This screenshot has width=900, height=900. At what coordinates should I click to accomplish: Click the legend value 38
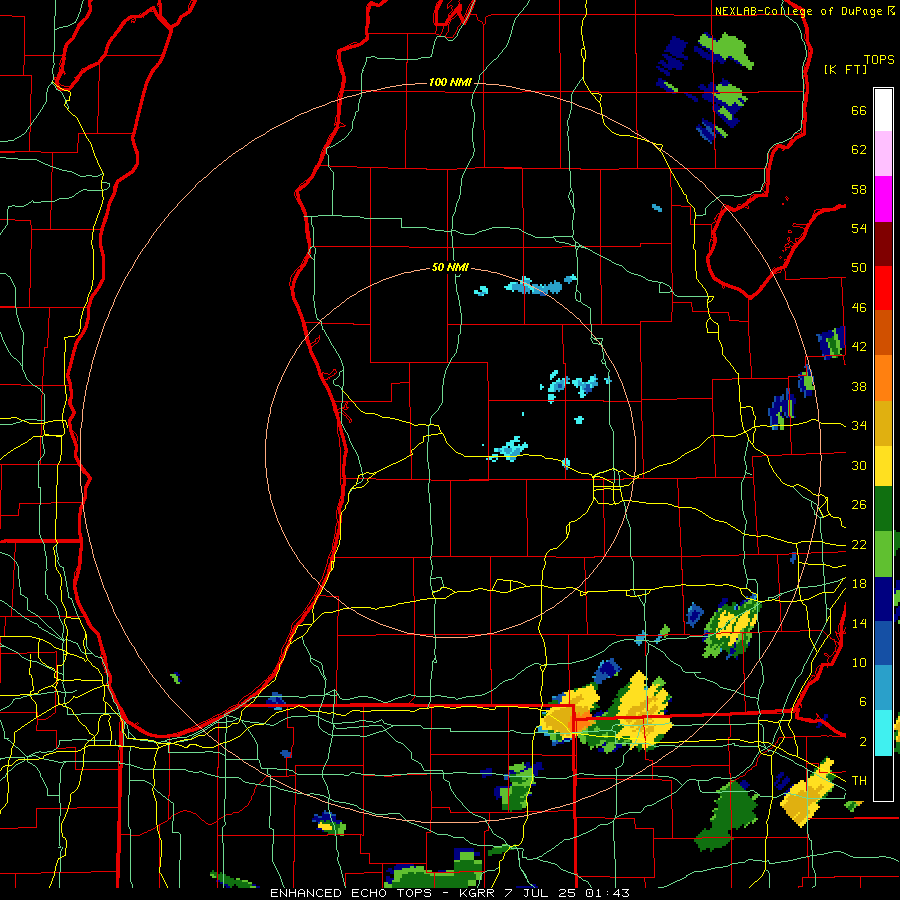pyautogui.click(x=859, y=386)
